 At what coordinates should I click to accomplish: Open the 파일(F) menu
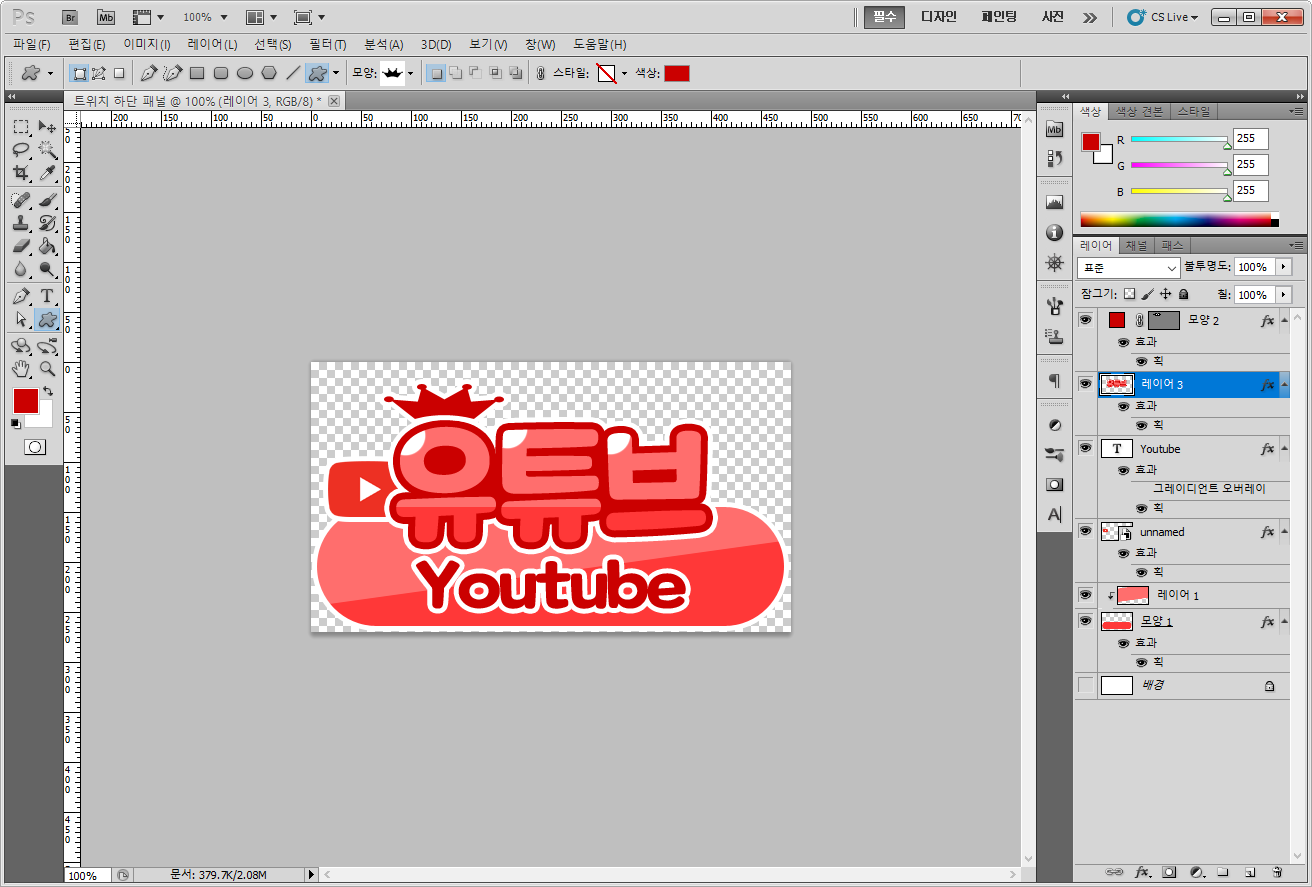point(32,45)
